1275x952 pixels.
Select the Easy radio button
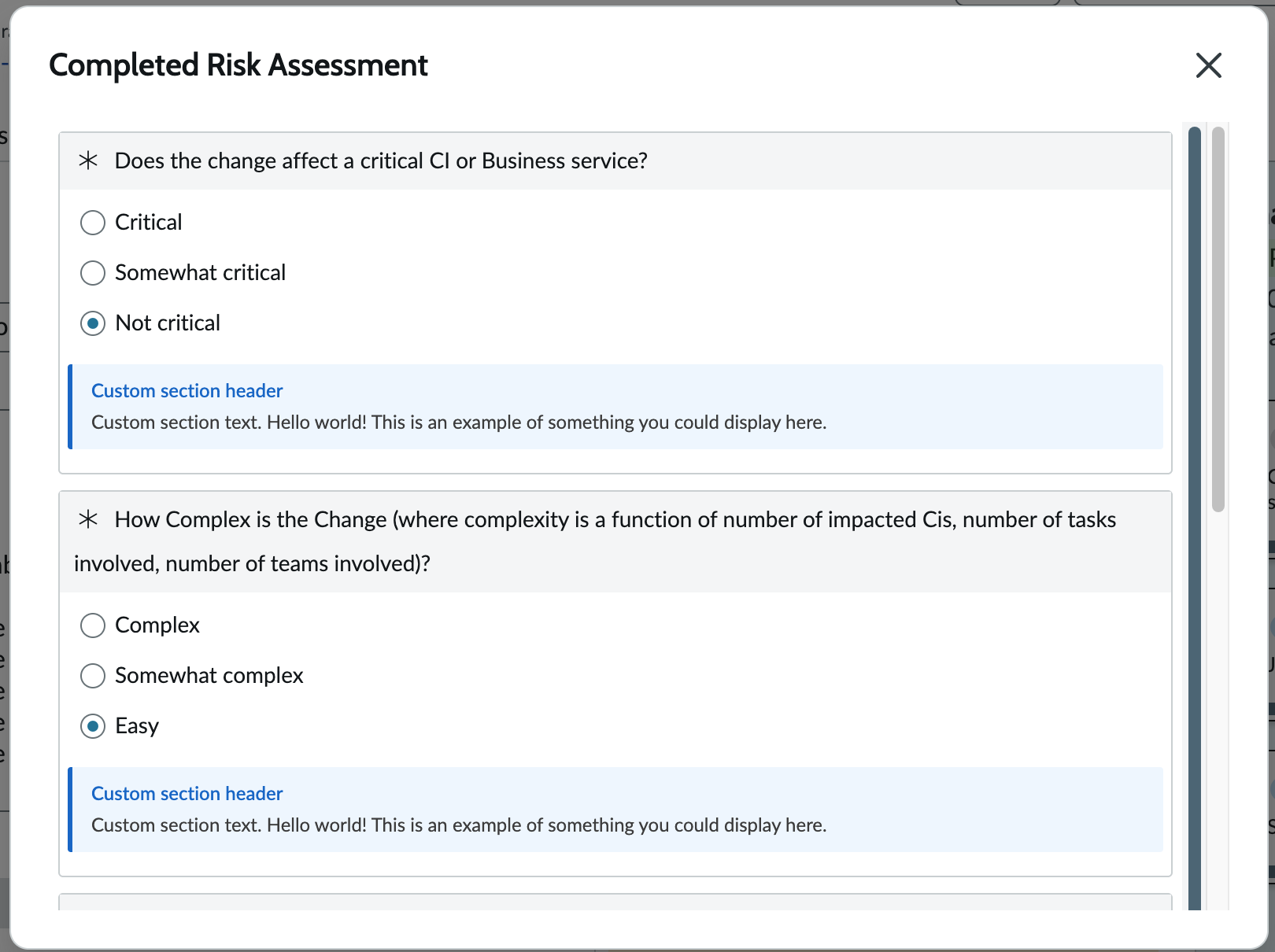coord(93,726)
